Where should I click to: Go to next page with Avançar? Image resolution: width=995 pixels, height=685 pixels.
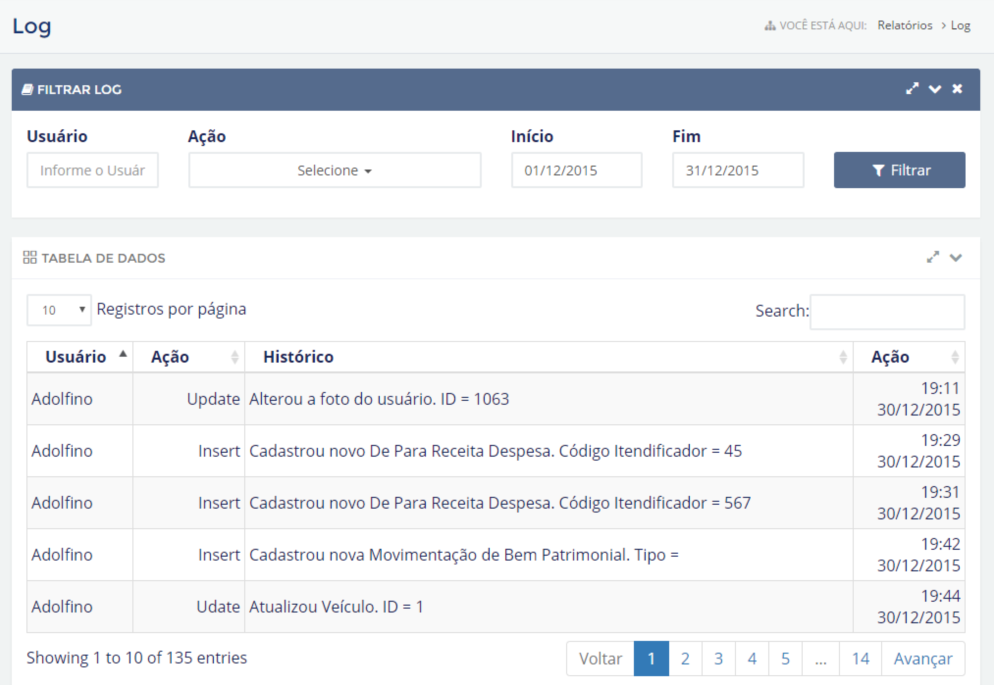click(x=923, y=658)
